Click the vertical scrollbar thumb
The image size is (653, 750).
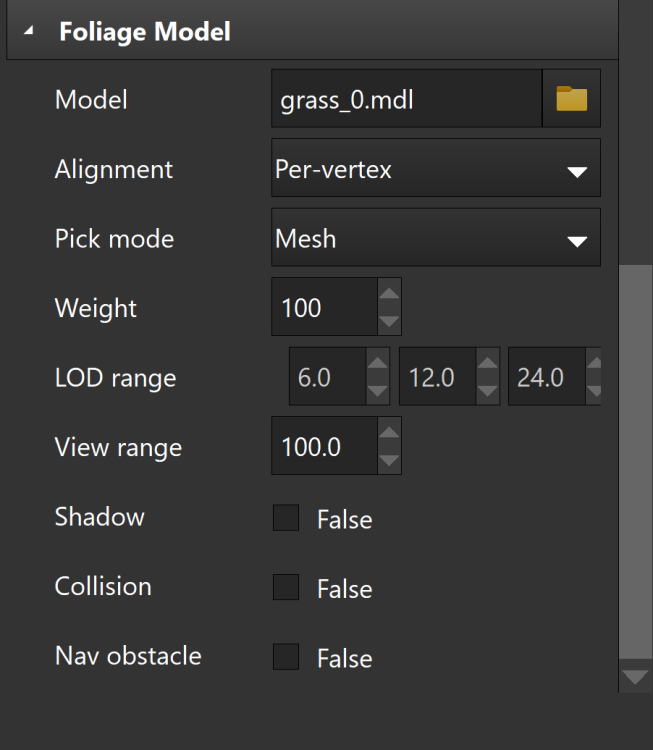pos(635,460)
